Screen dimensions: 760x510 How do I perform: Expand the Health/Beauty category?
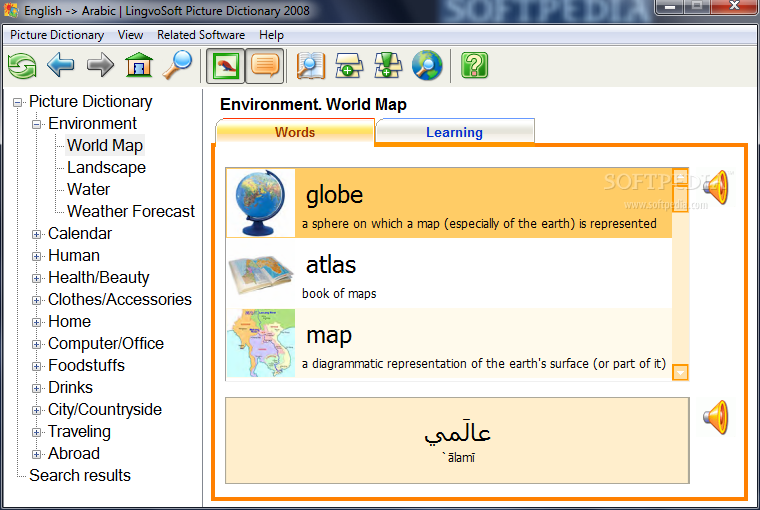pos(36,278)
